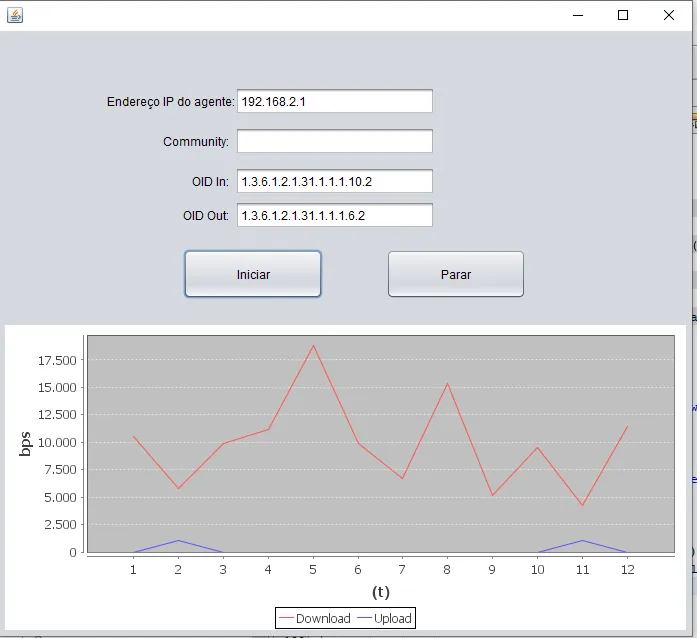Close the application window
Viewport: 697px width, 638px height.
point(669,16)
